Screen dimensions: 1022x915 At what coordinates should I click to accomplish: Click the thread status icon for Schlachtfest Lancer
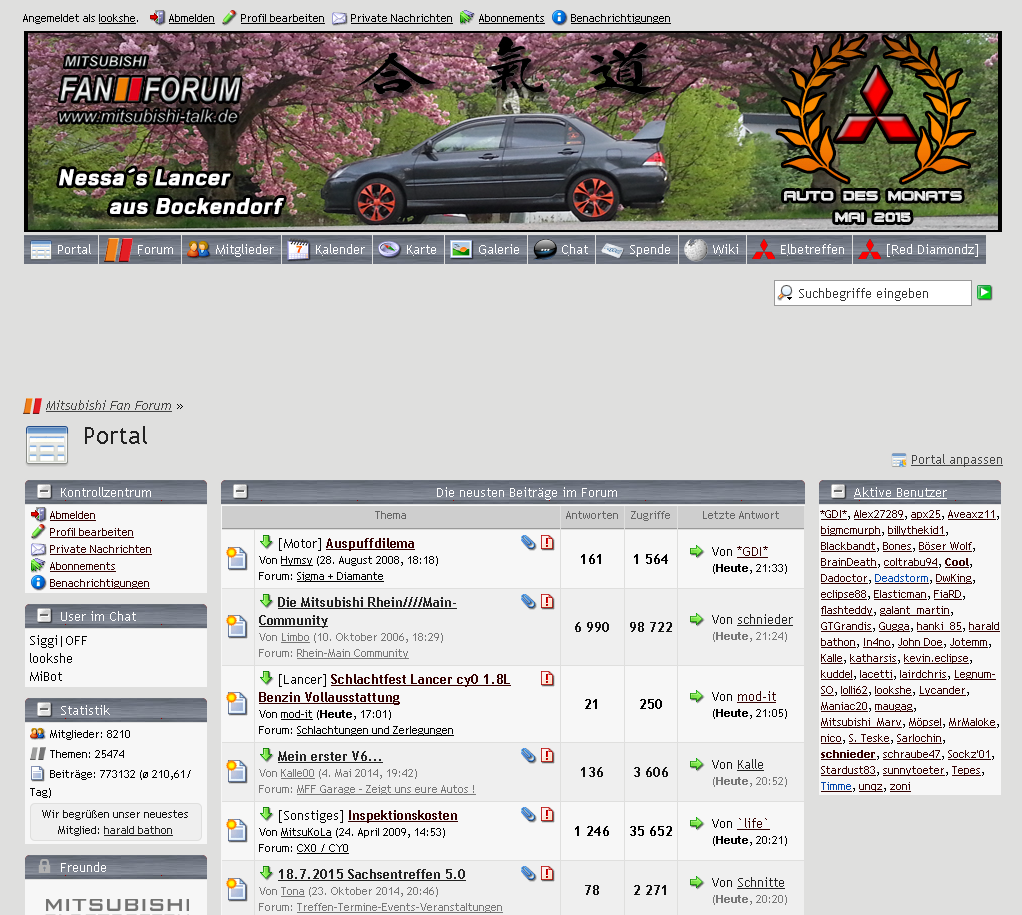coord(237,704)
